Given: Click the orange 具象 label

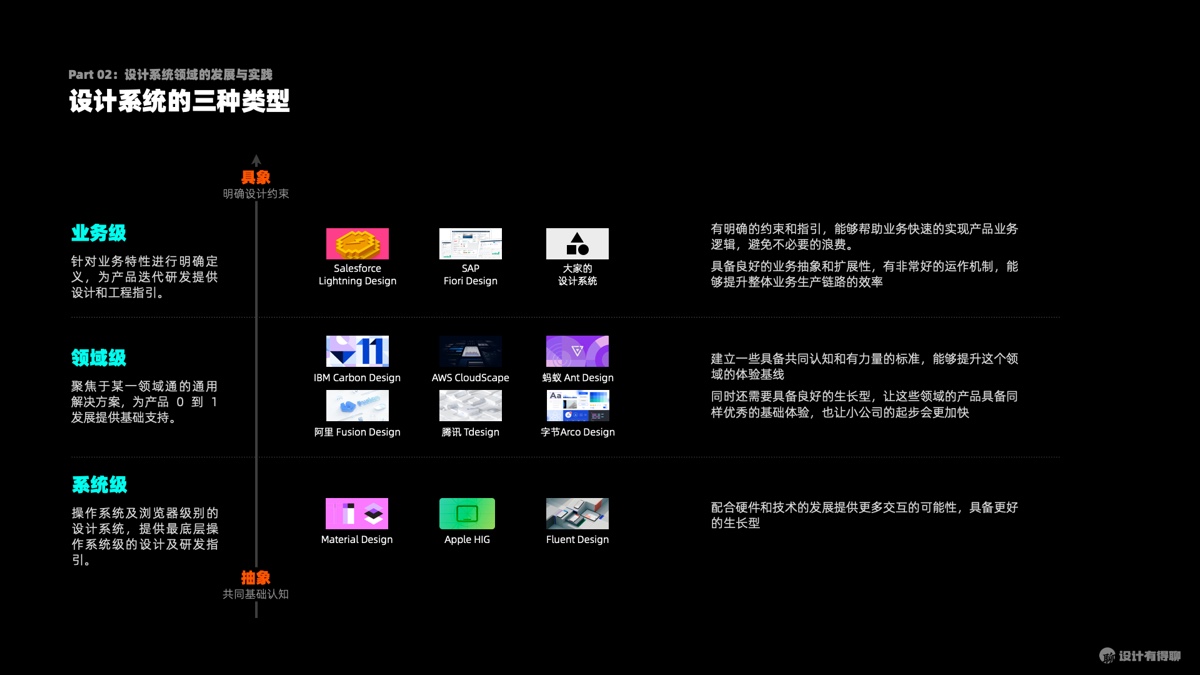Looking at the screenshot, I should pyautogui.click(x=256, y=177).
